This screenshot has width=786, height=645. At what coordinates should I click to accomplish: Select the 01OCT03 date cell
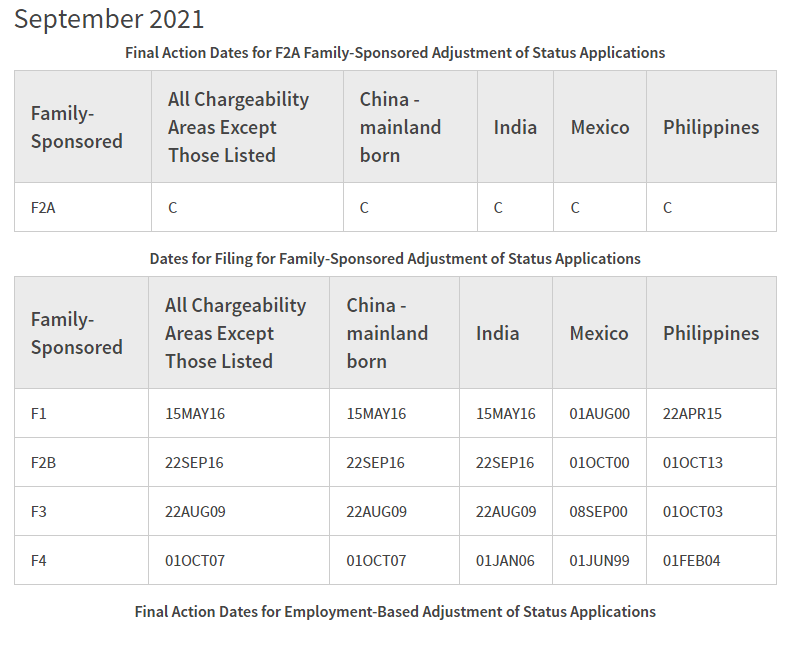[692, 512]
